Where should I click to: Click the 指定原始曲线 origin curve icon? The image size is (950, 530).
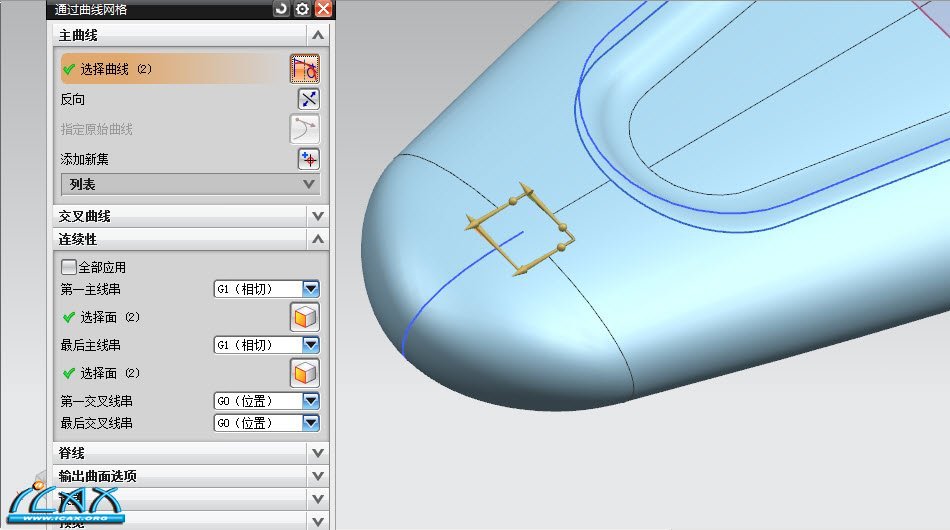pos(305,129)
